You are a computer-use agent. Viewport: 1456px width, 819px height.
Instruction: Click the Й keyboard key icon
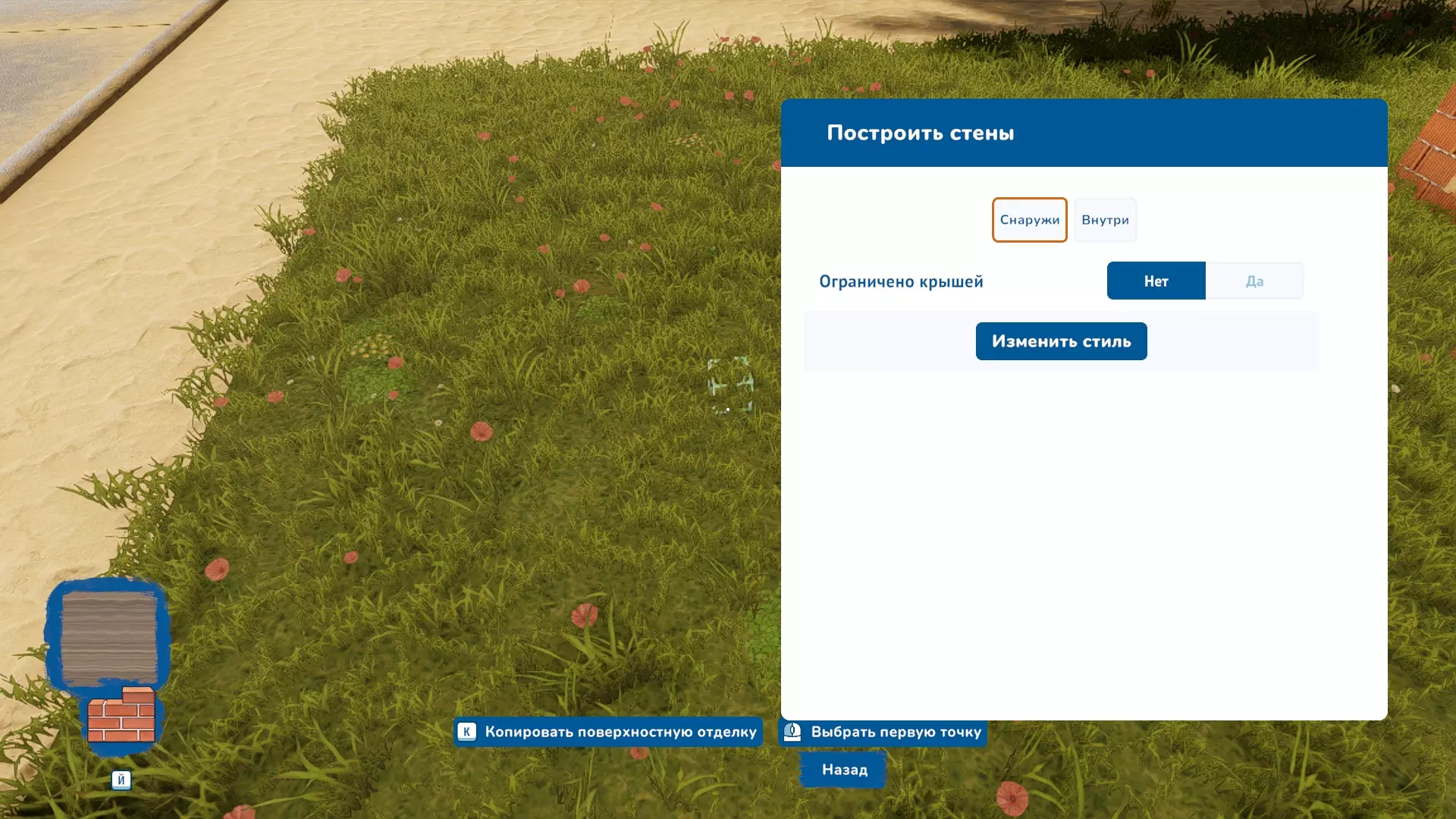pos(121,780)
